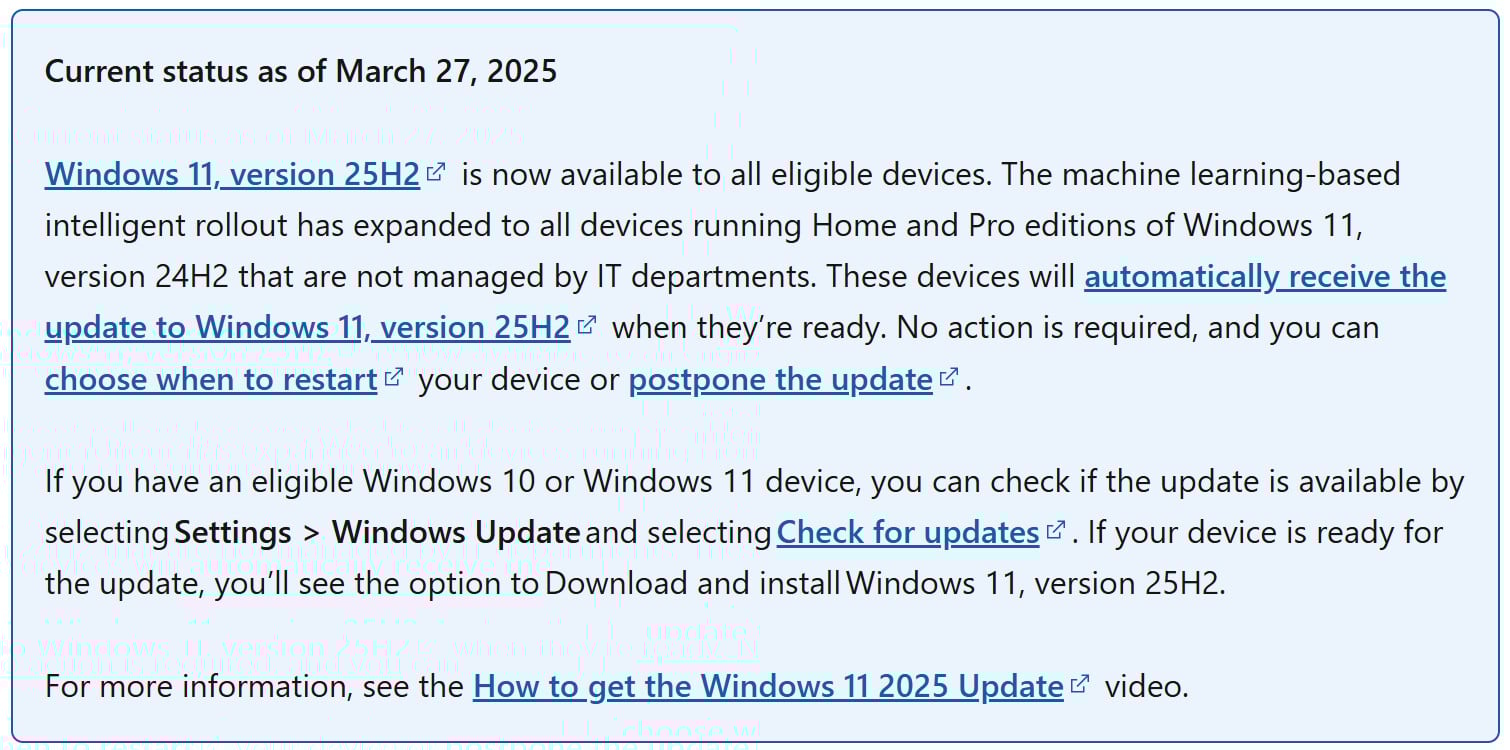1510x750 pixels.
Task: Open the first "Windows 11, version 25H2" link
Action: point(232,175)
